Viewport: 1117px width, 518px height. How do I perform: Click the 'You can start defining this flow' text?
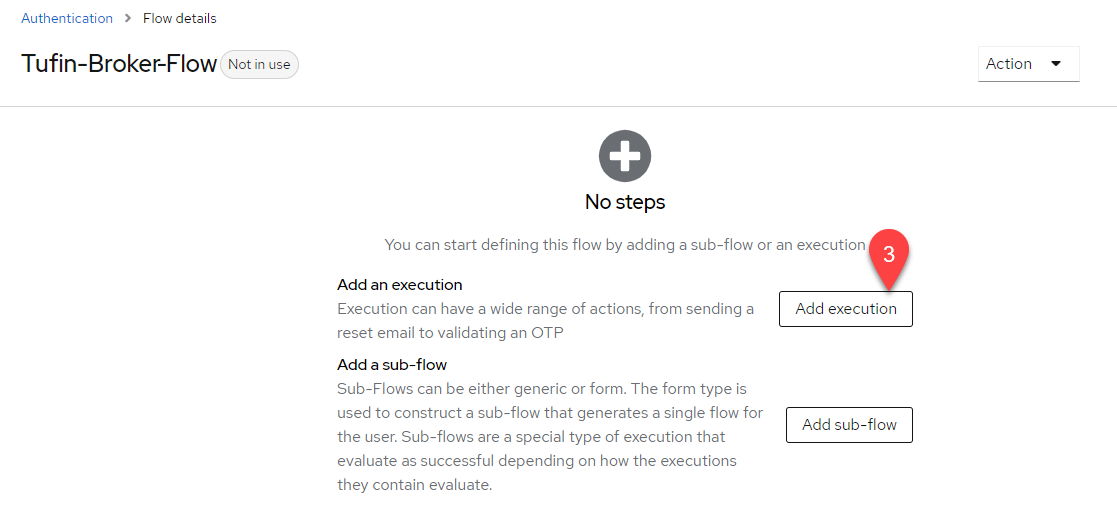click(x=624, y=244)
